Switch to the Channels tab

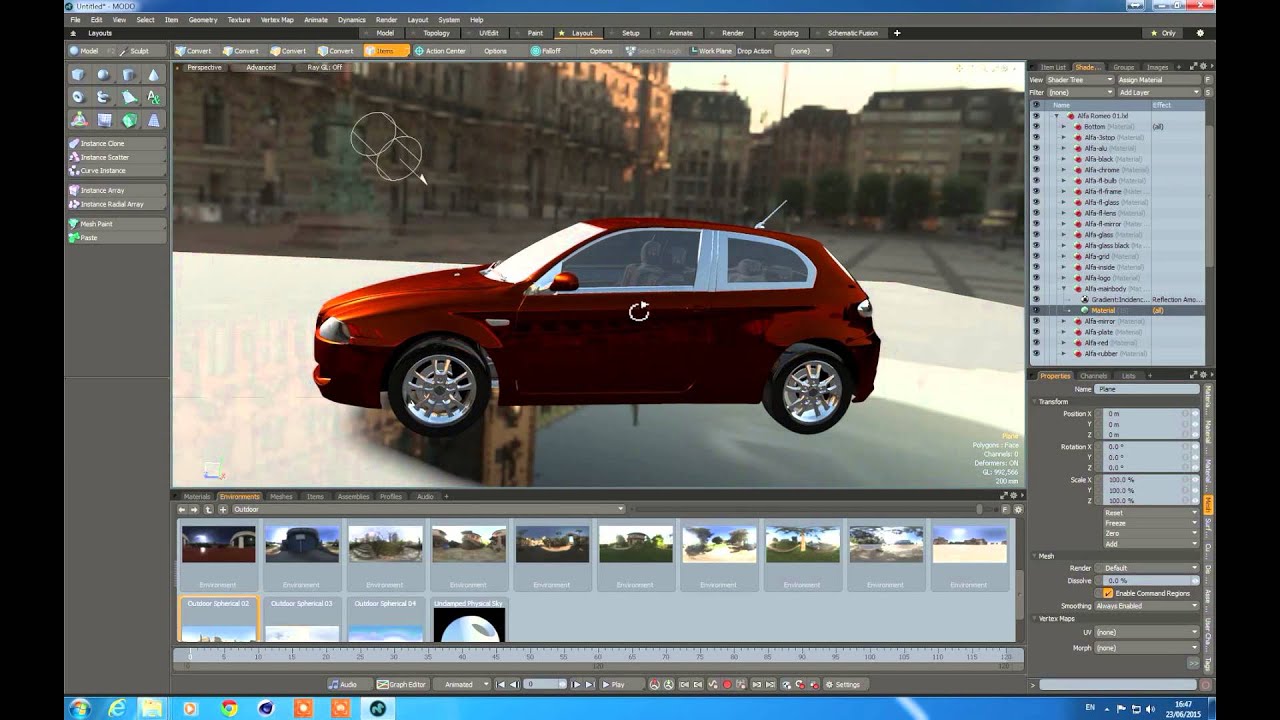pos(1093,376)
